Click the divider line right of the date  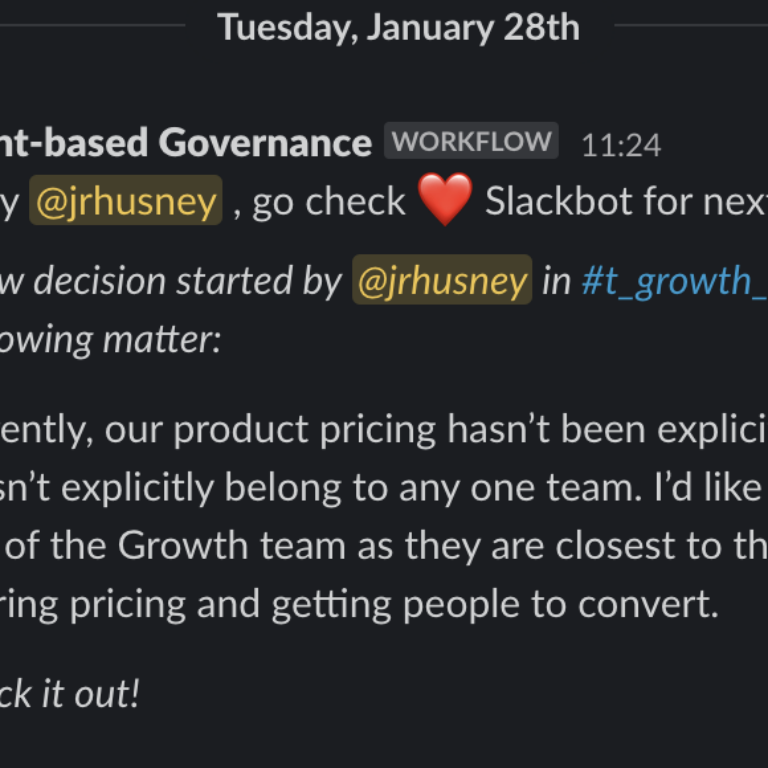(690, 25)
